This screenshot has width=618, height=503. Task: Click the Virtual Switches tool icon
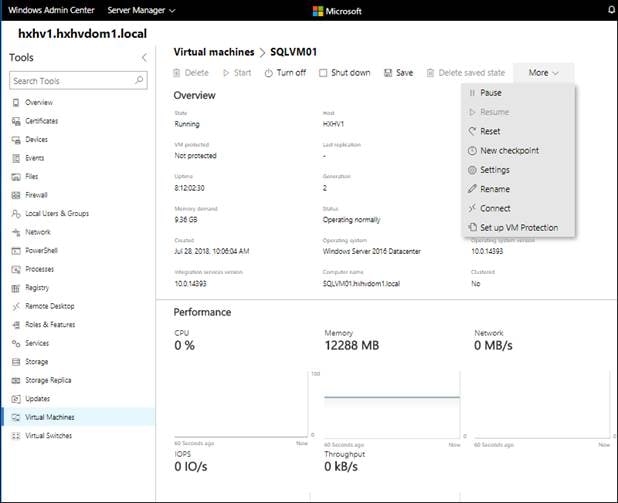(x=16, y=436)
